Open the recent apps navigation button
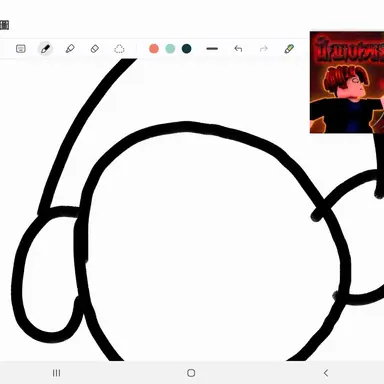Image resolution: width=384 pixels, height=384 pixels. click(x=57, y=373)
